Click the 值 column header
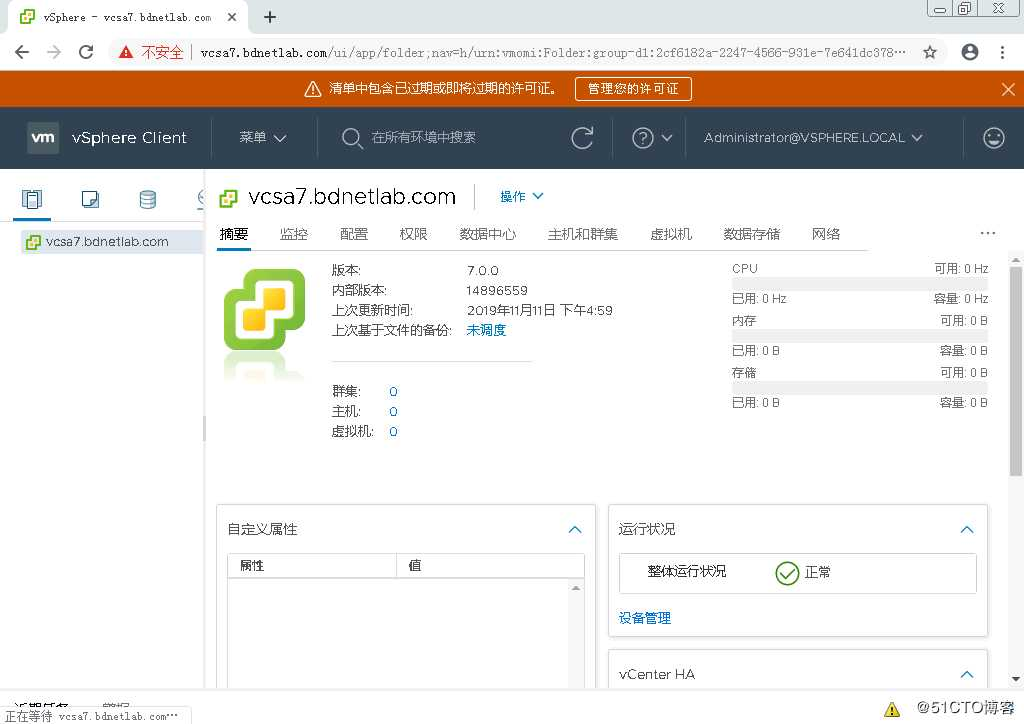Viewport: 1024px width, 724px height. [490, 566]
